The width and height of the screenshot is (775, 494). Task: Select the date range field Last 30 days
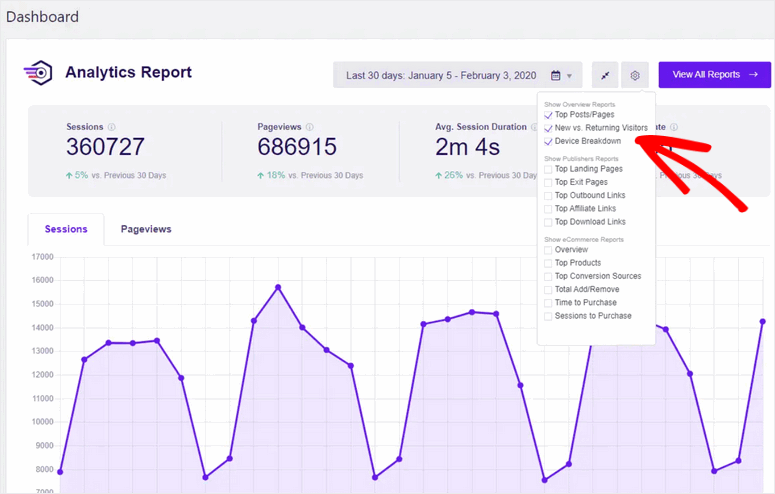[x=458, y=75]
